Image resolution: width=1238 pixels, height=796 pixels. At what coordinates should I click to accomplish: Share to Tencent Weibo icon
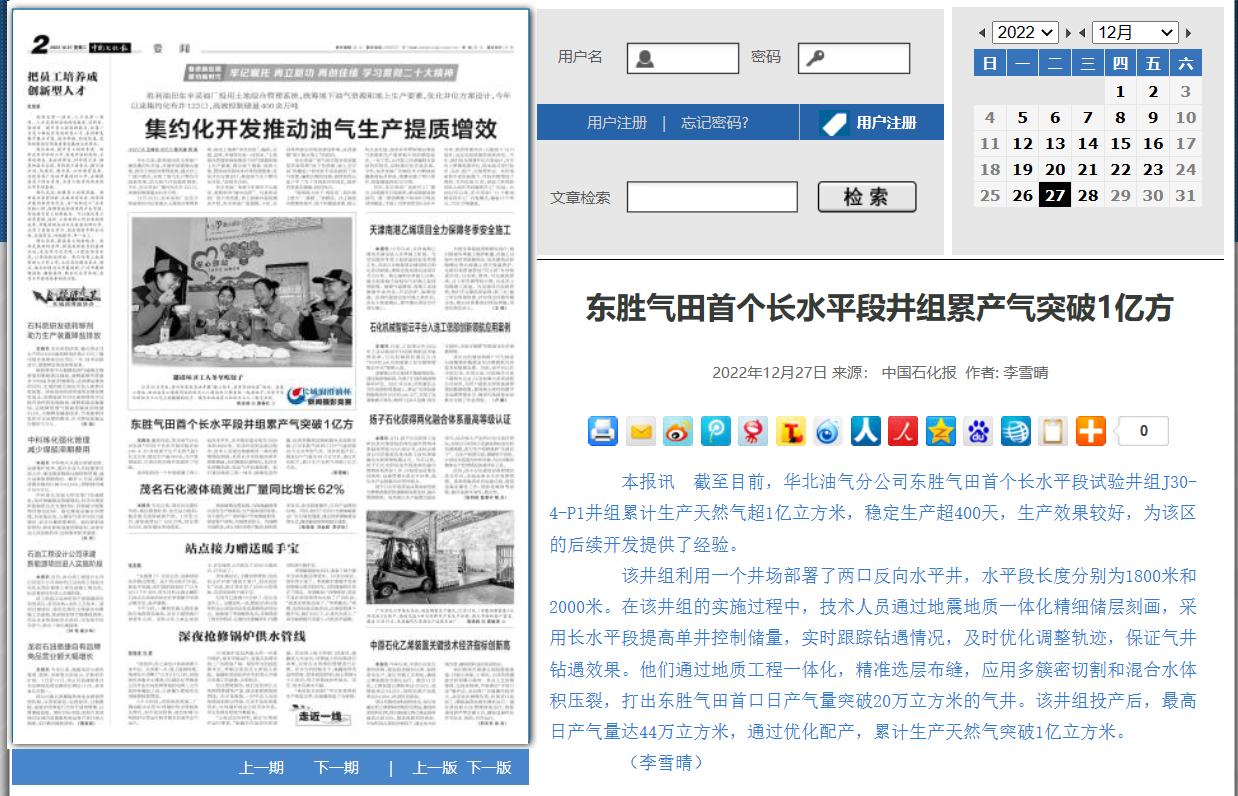(x=716, y=431)
